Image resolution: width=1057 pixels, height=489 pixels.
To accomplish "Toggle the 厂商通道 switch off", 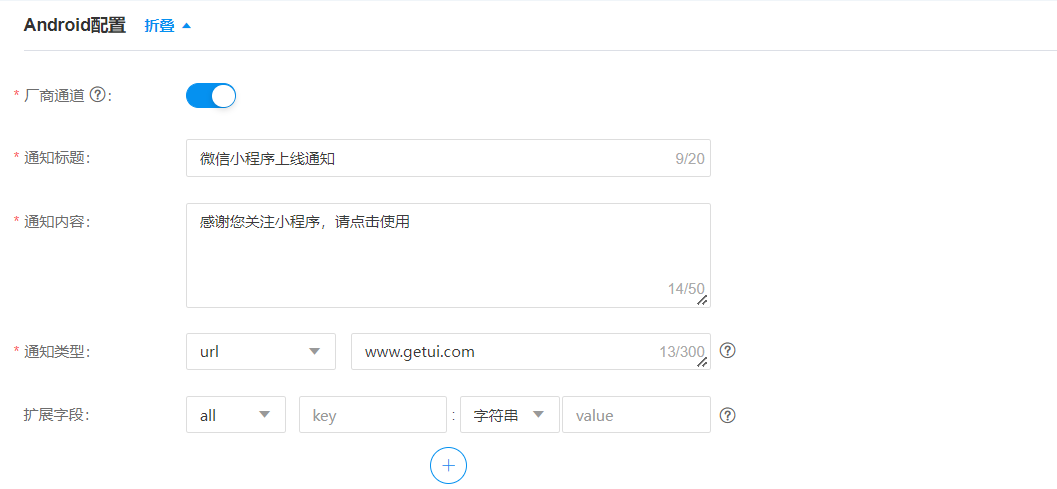I will [211, 96].
